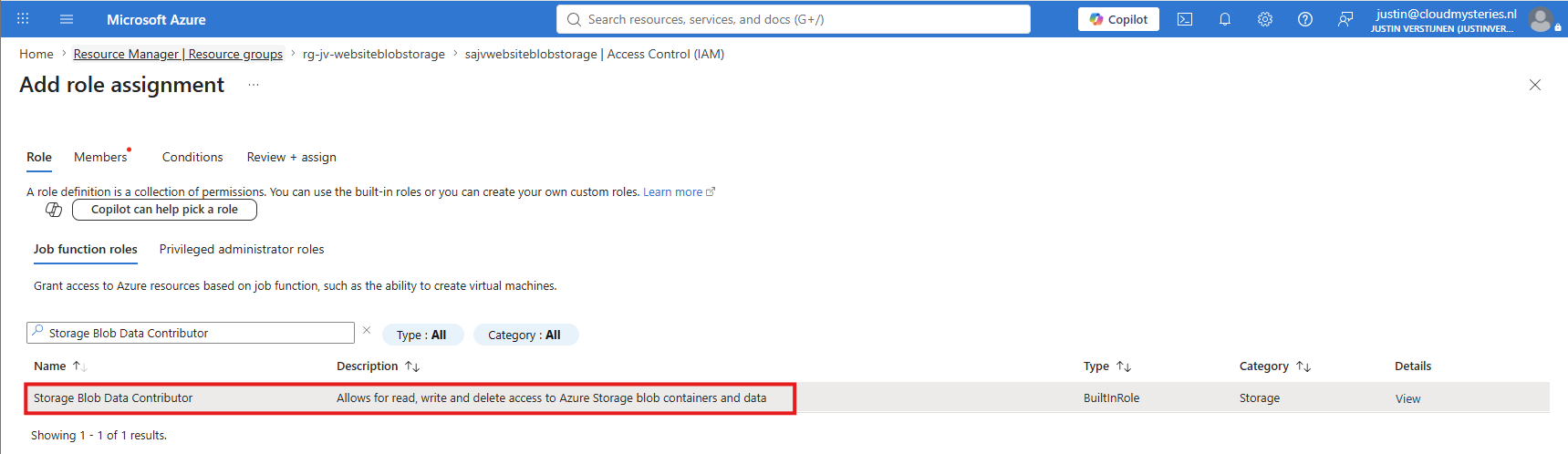Open the help question mark icon

coord(1305,19)
